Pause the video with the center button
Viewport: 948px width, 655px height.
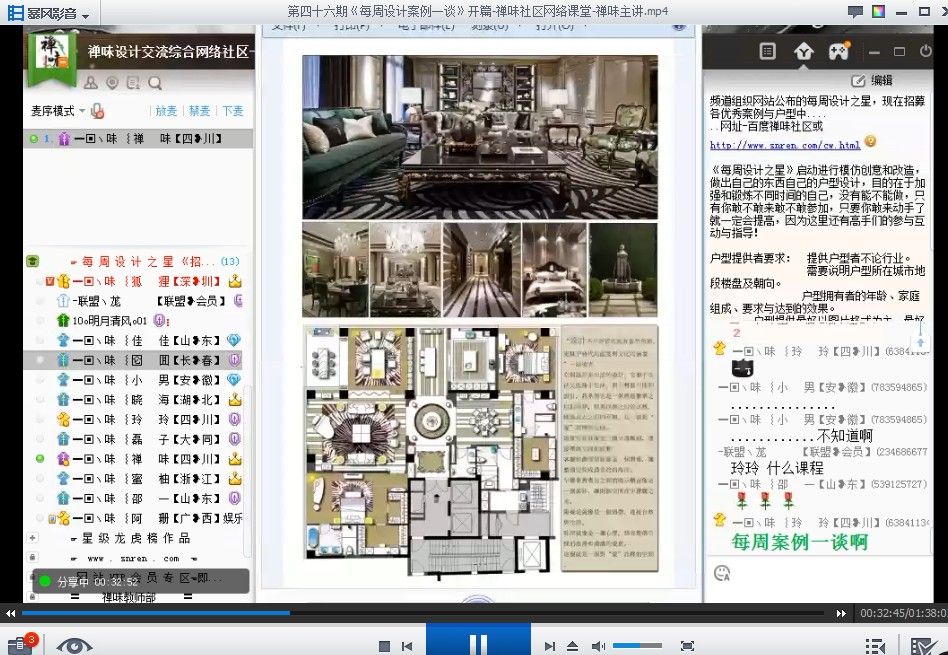pos(478,643)
